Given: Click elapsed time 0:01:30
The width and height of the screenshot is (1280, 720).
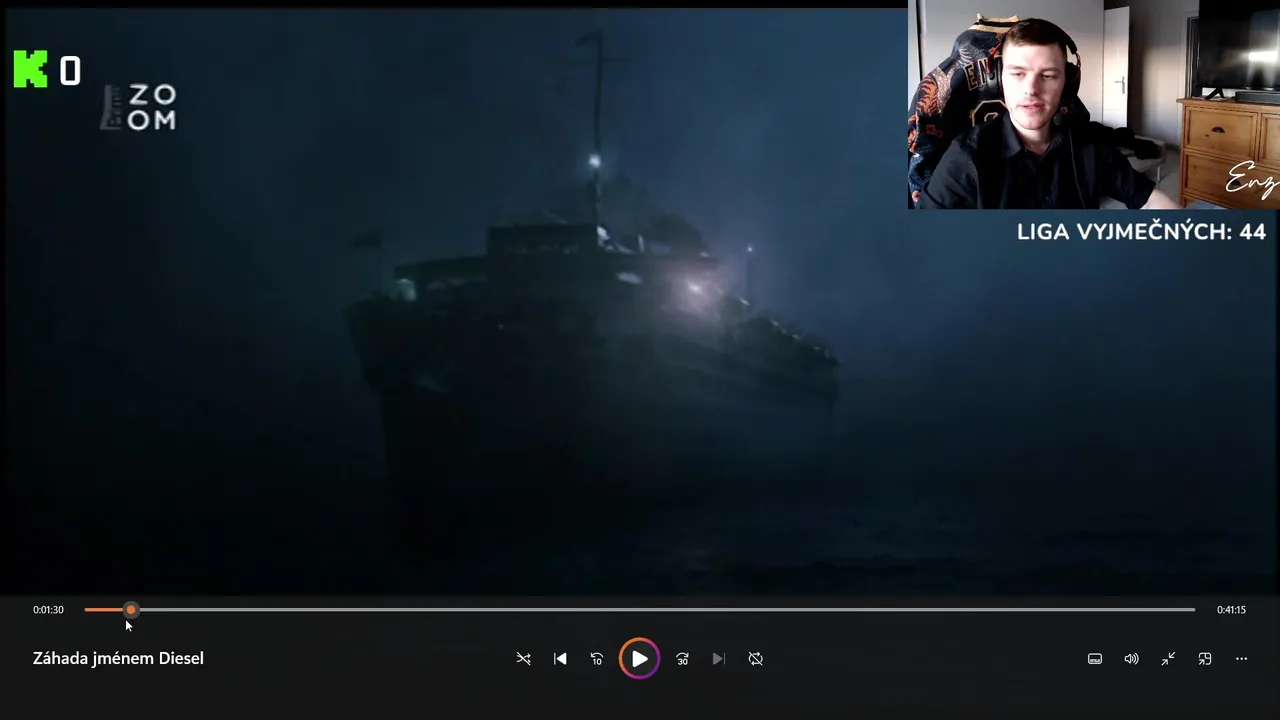Looking at the screenshot, I should click(x=48, y=610).
